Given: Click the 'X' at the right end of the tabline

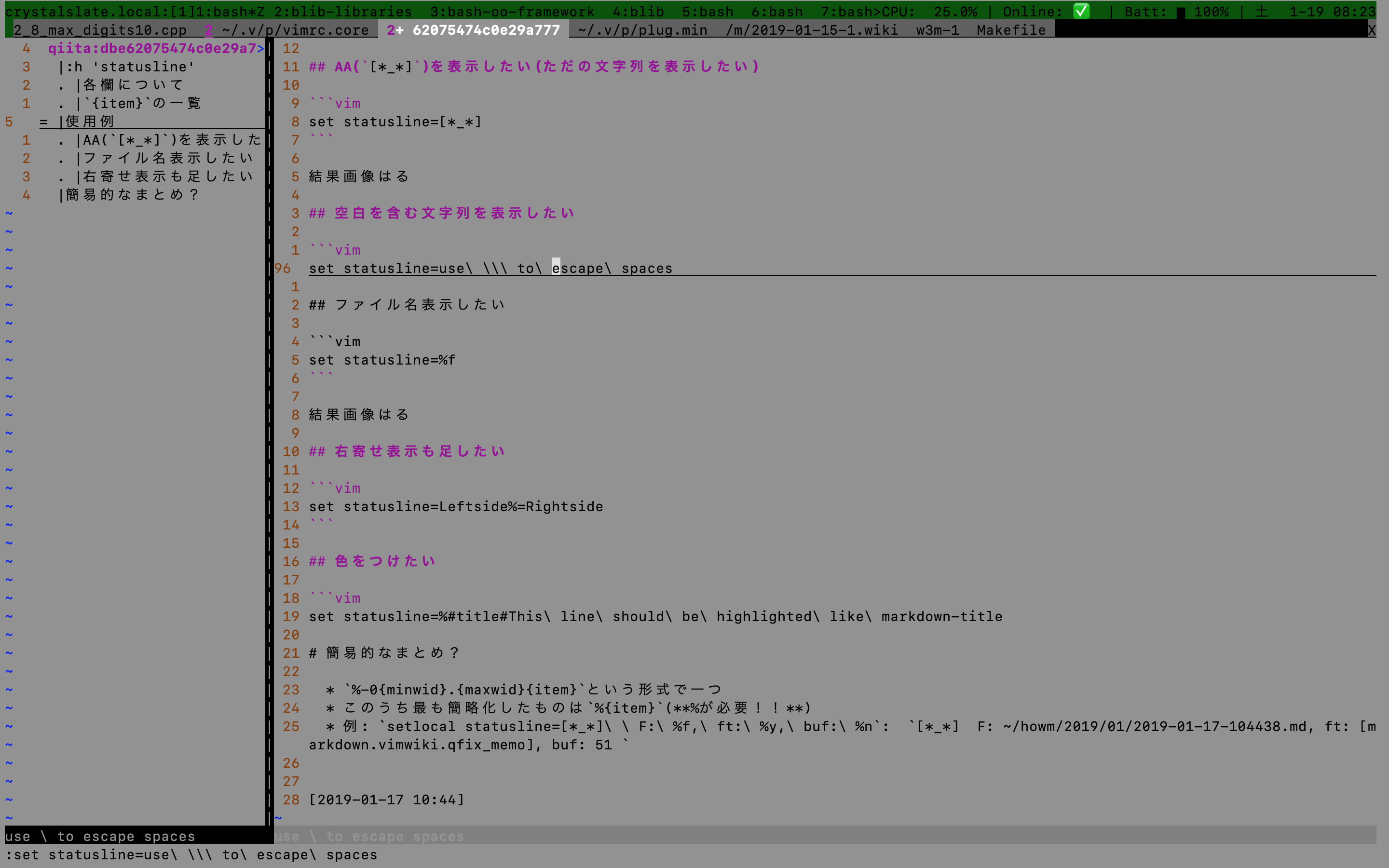Looking at the screenshot, I should click(x=1372, y=30).
